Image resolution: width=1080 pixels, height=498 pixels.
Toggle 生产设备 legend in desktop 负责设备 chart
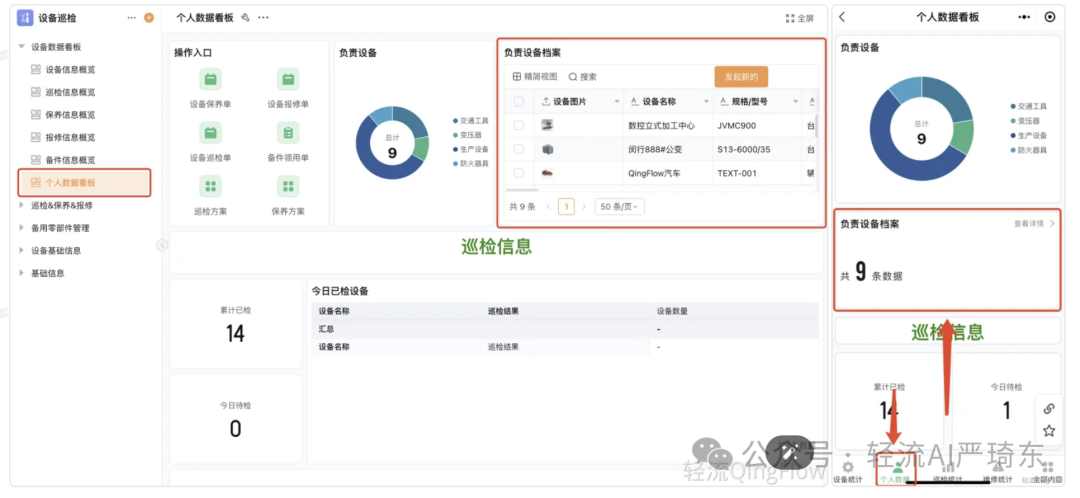tap(470, 149)
